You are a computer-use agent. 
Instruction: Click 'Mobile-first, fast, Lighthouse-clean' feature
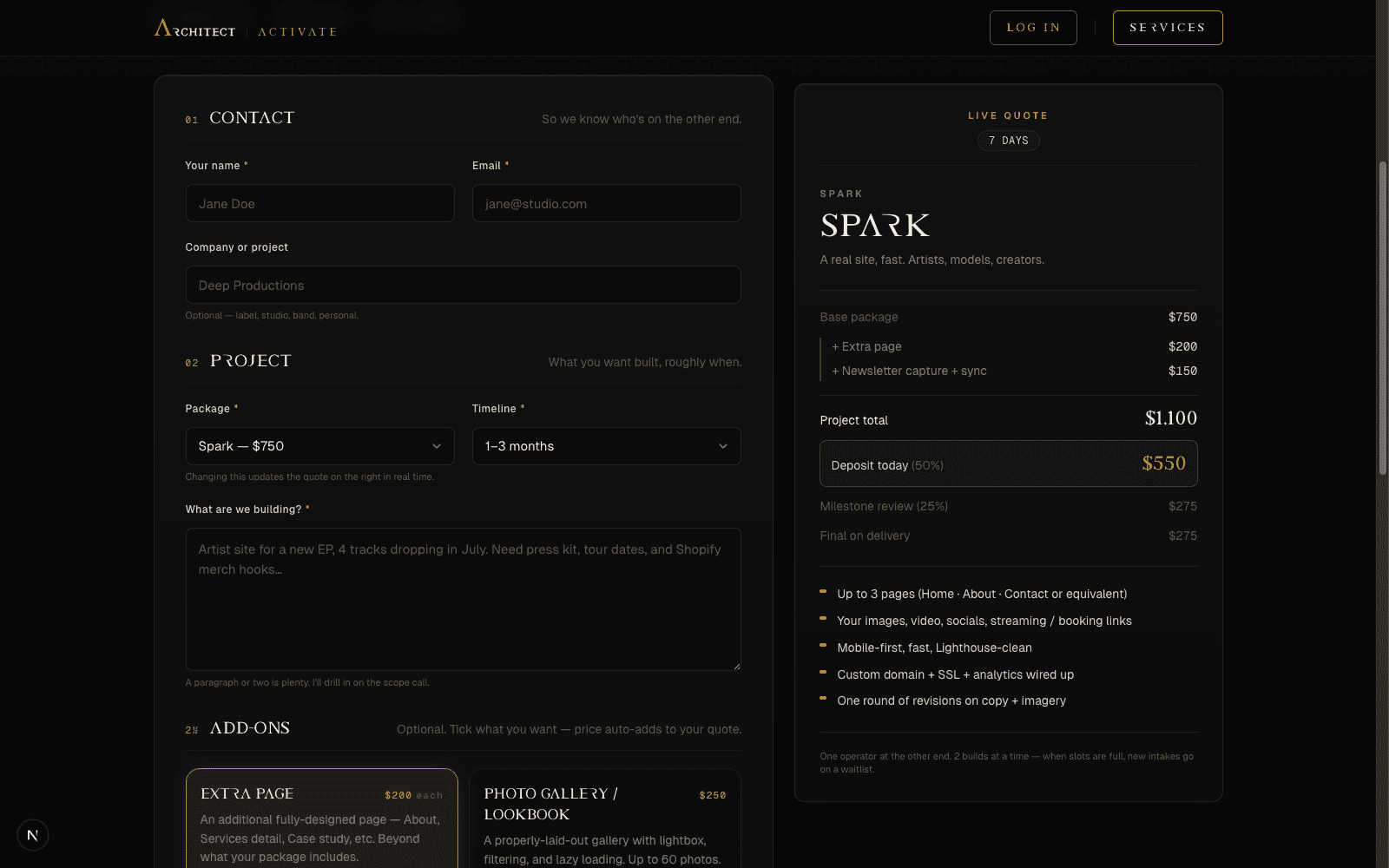point(934,648)
